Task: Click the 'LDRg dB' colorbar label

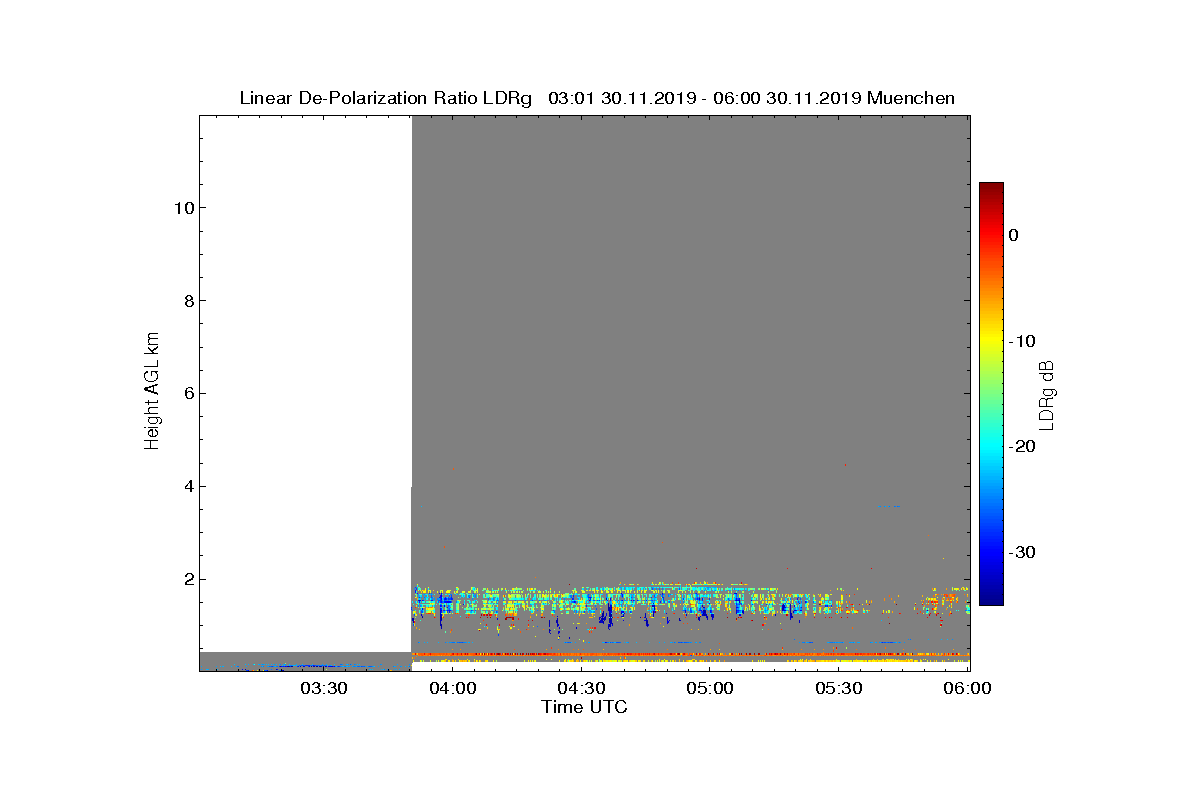Action: pyautogui.click(x=1047, y=394)
